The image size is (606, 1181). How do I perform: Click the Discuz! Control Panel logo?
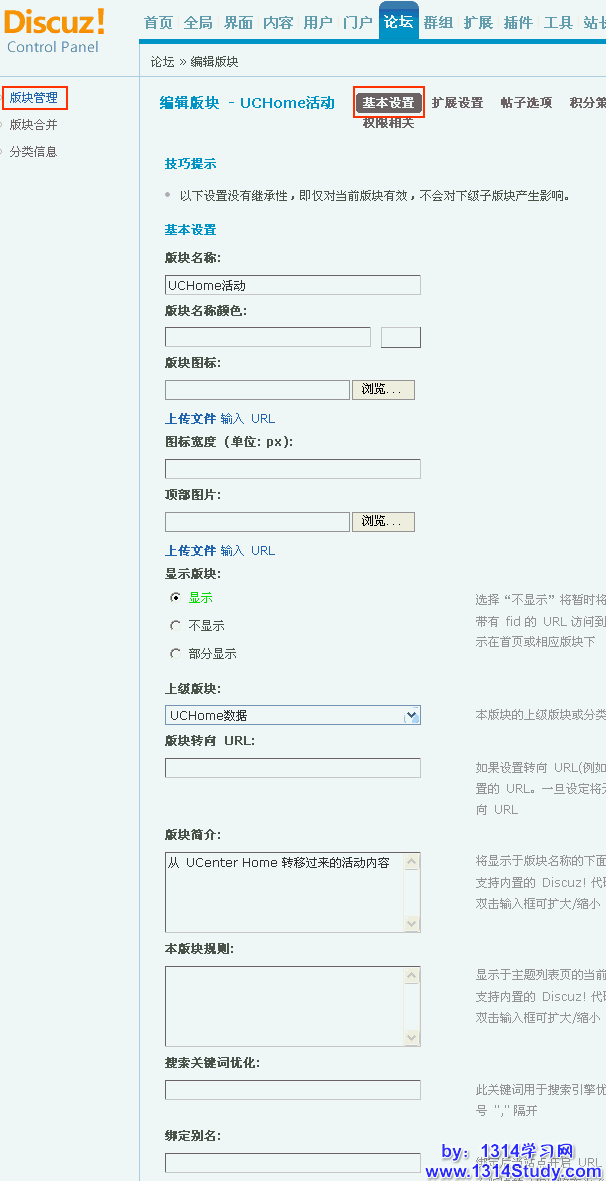[55, 30]
